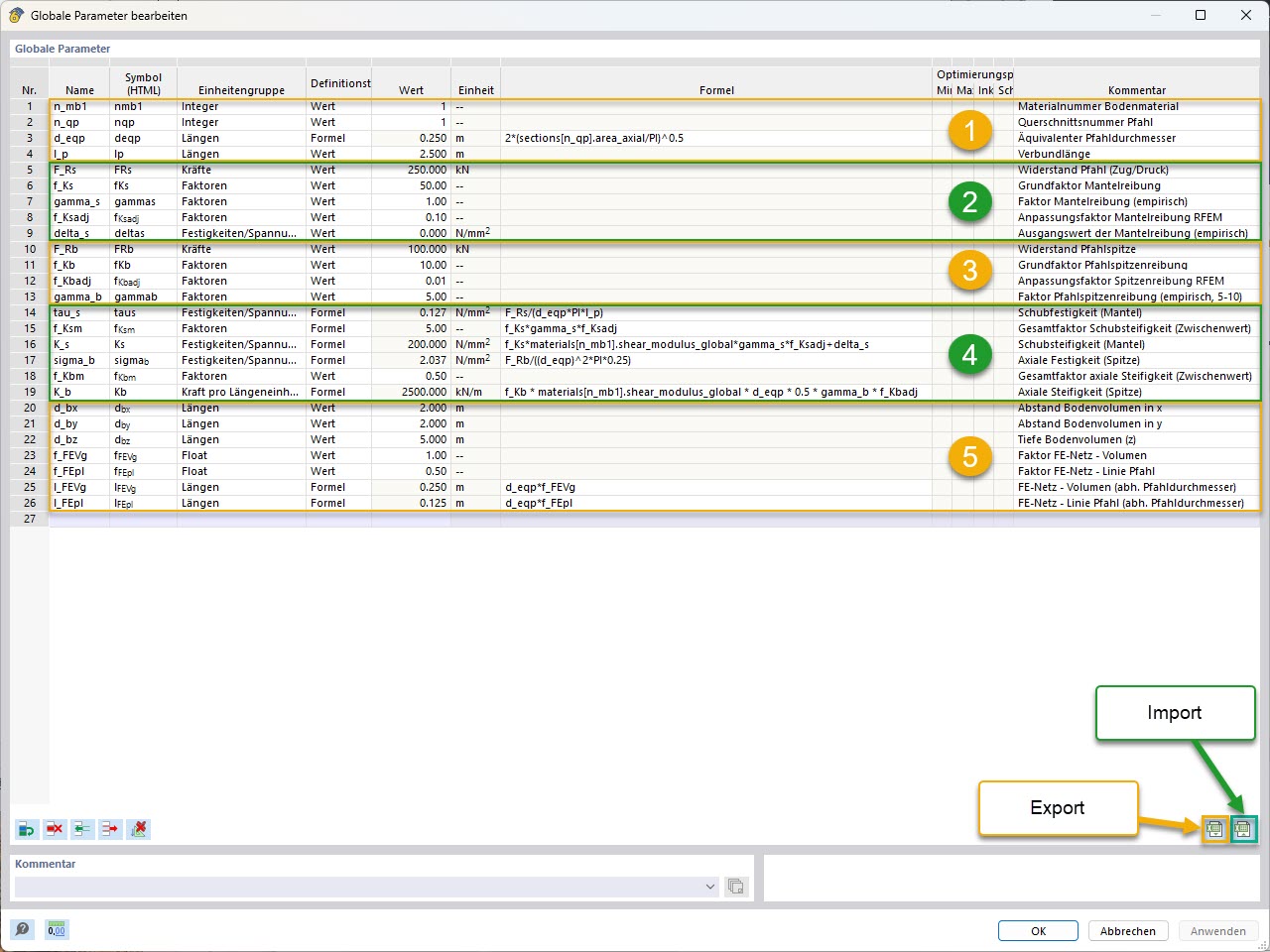1270x952 pixels.
Task: Click the Export table to Excel icon
Action: 1214,829
